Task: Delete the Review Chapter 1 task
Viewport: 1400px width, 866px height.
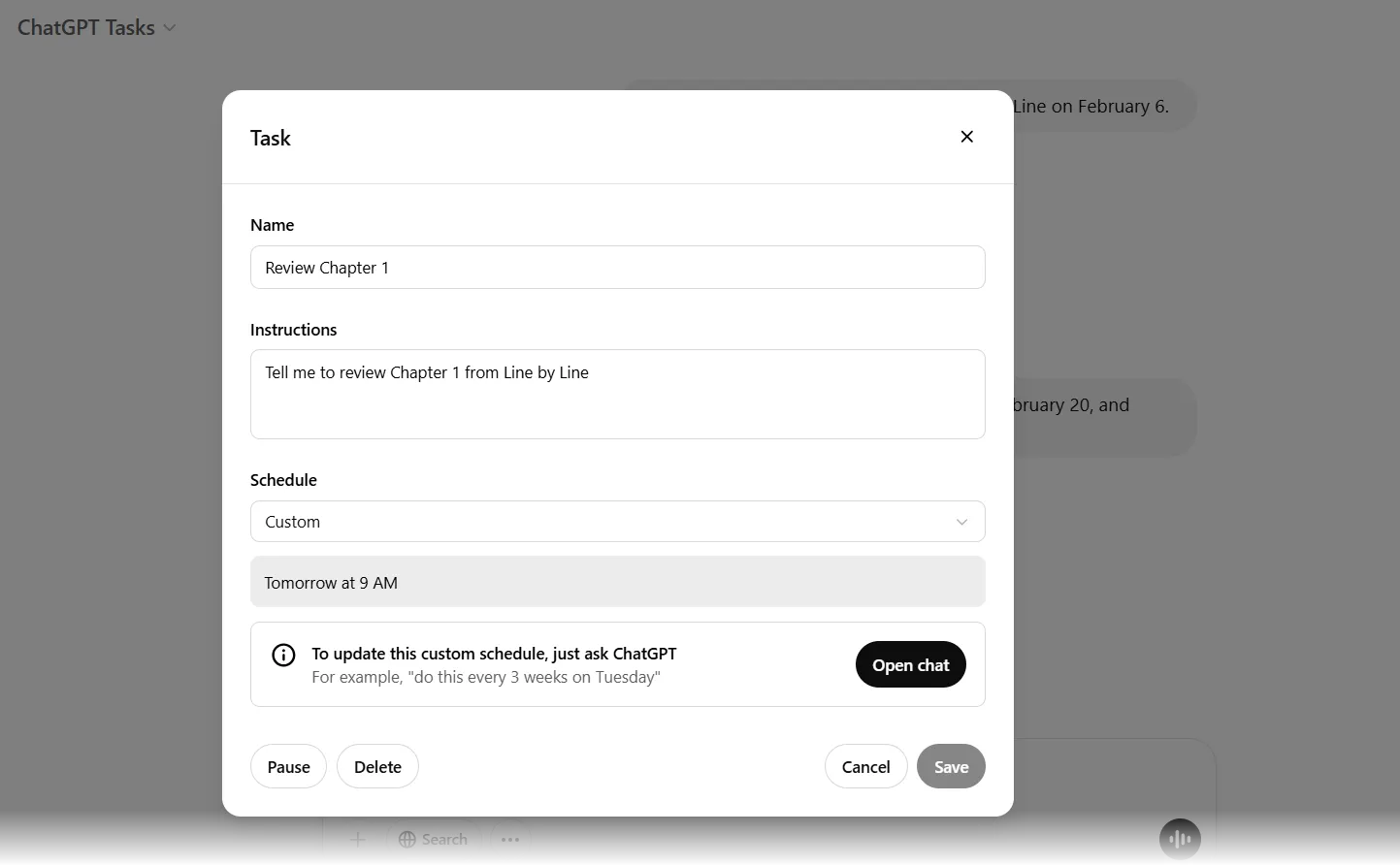Action: pos(377,767)
